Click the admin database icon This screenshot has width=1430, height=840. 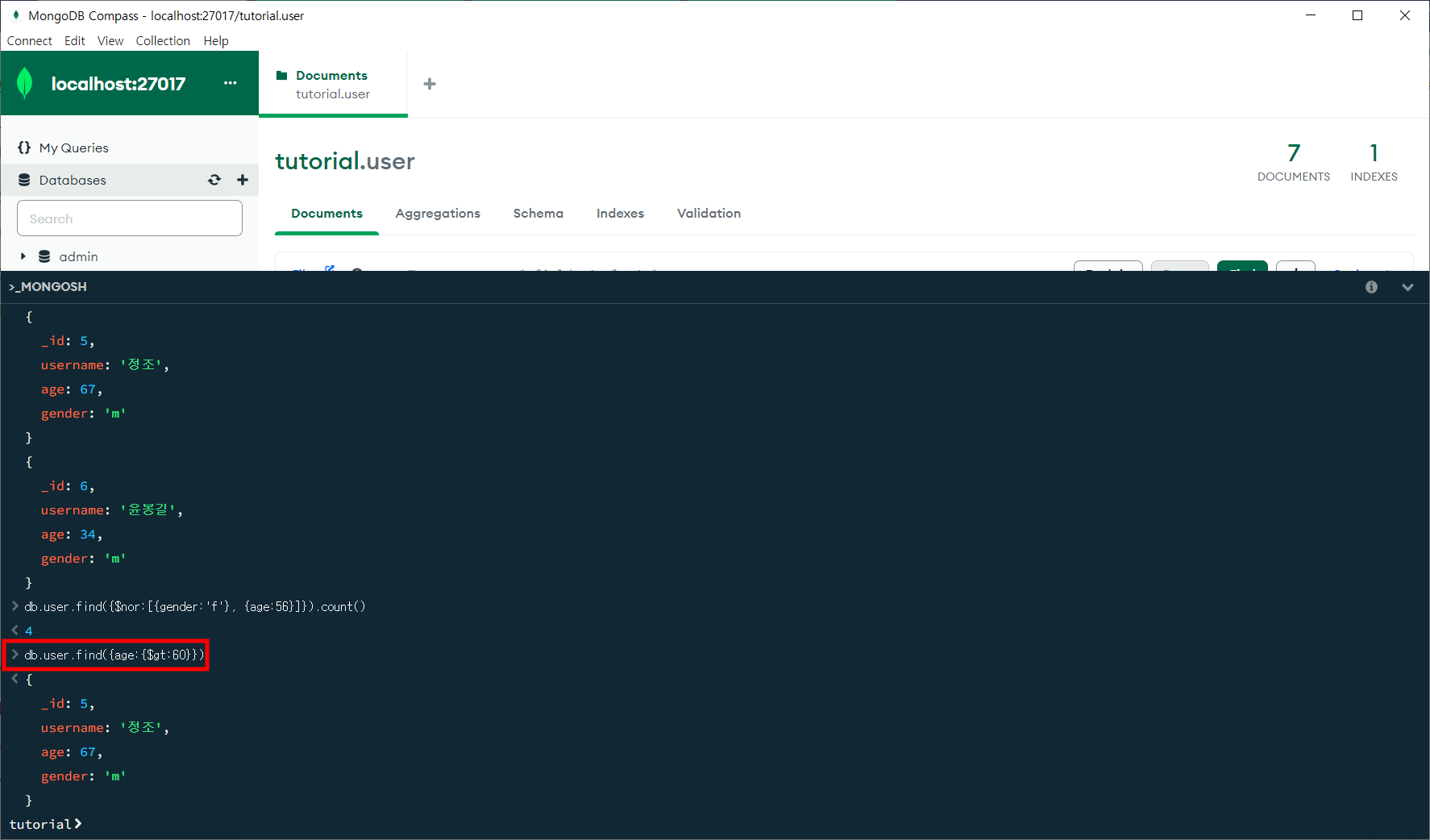tap(44, 256)
